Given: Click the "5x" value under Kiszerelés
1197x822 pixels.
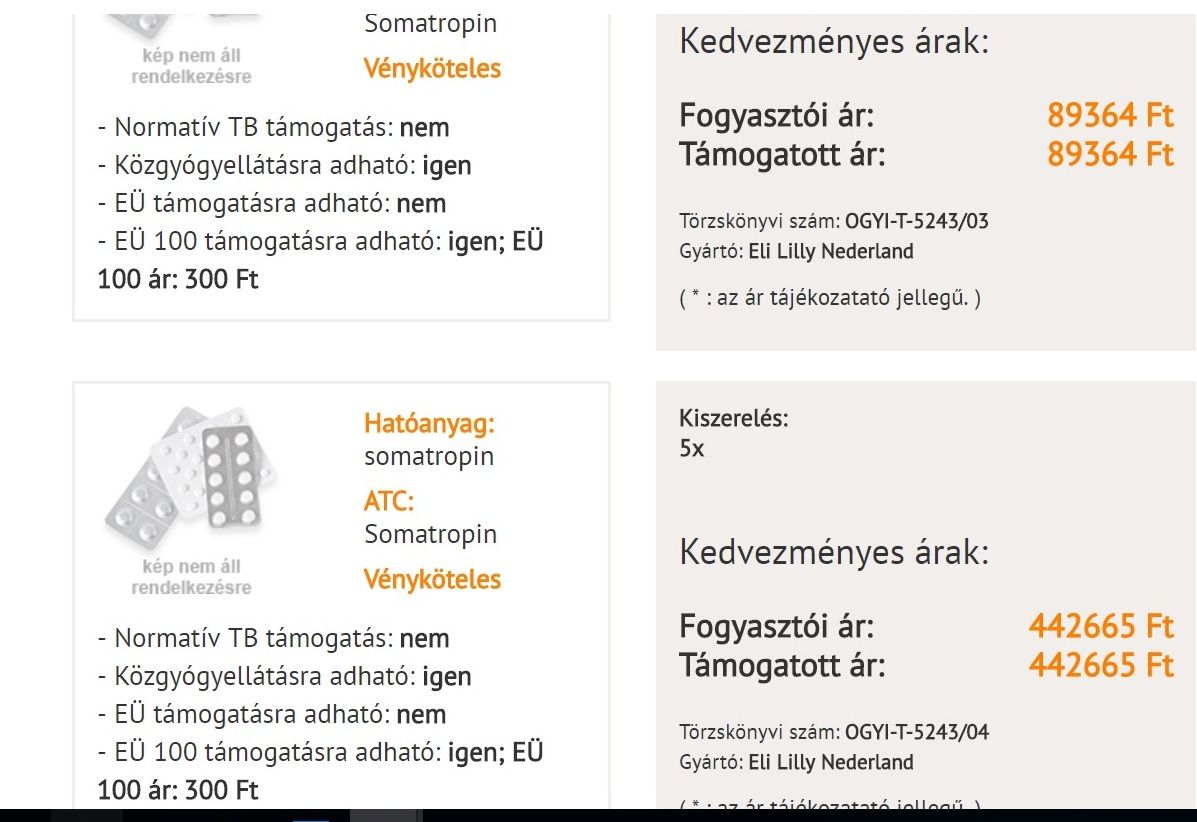Looking at the screenshot, I should coord(692,449).
